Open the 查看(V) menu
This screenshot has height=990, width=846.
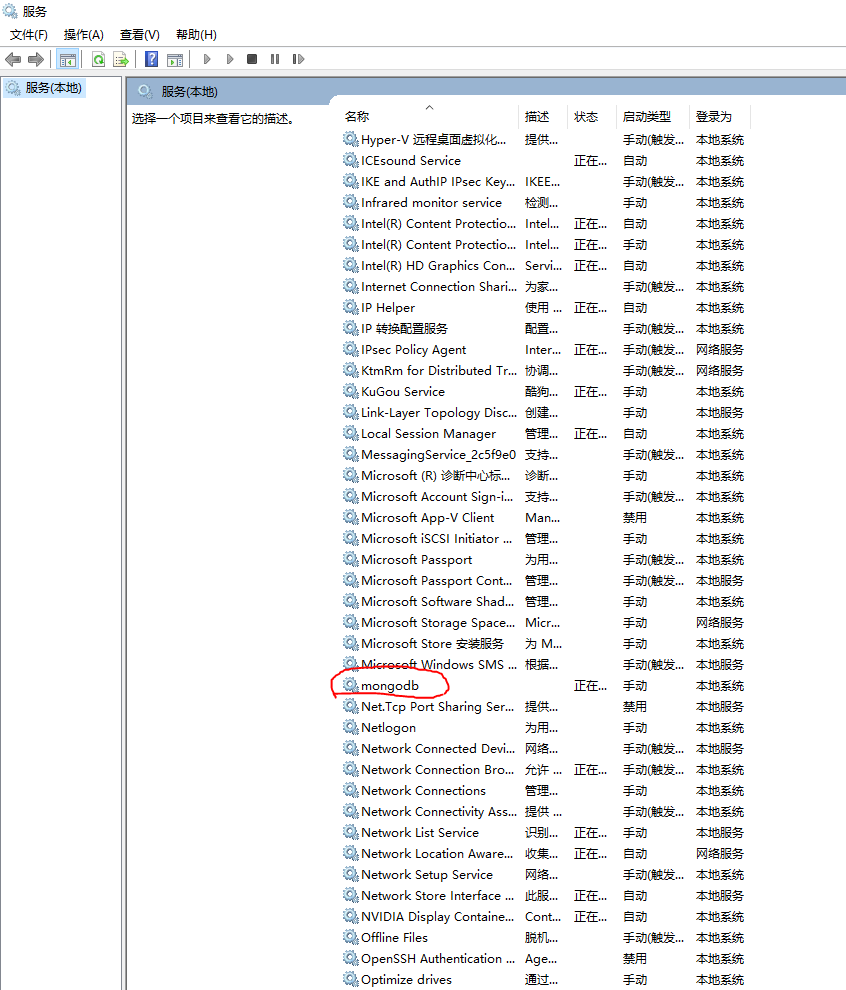pyautogui.click(x=140, y=35)
